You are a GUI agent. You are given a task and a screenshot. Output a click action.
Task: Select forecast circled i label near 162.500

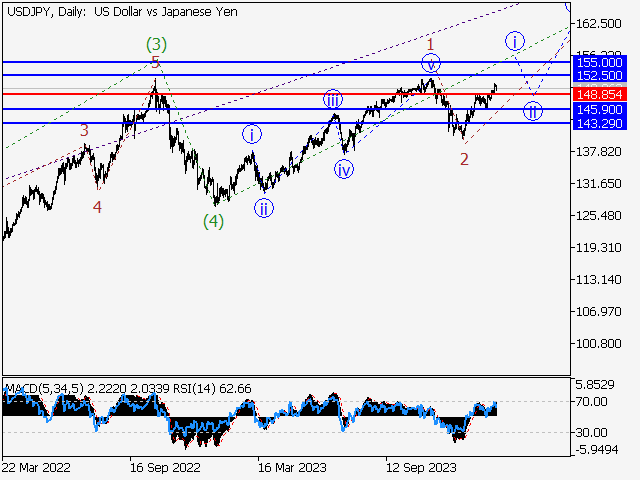click(x=515, y=41)
